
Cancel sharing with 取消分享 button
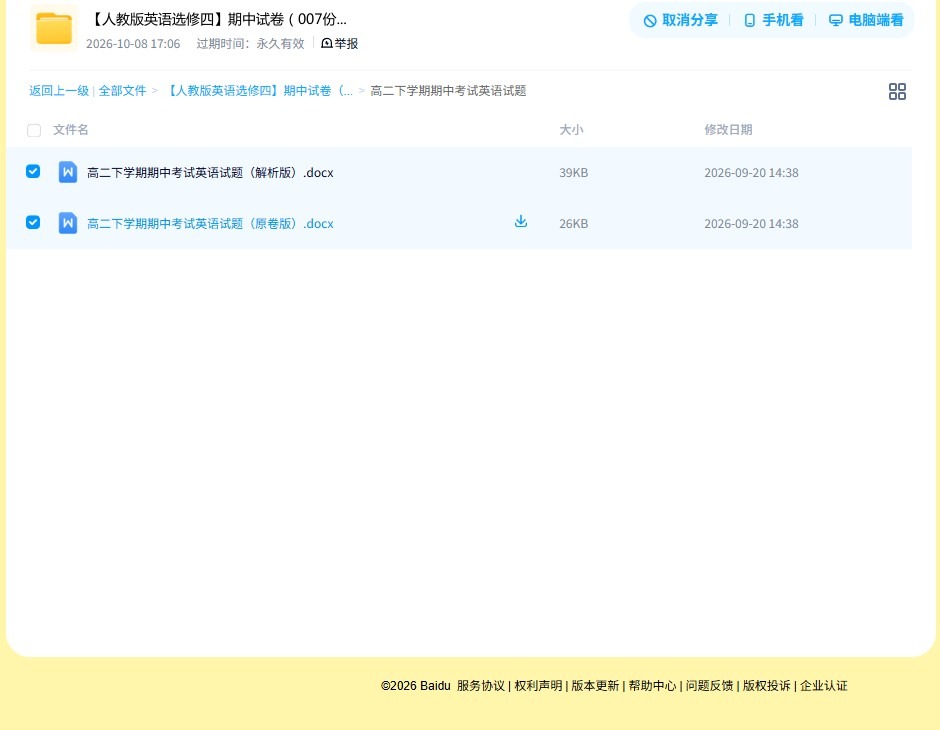coord(681,20)
